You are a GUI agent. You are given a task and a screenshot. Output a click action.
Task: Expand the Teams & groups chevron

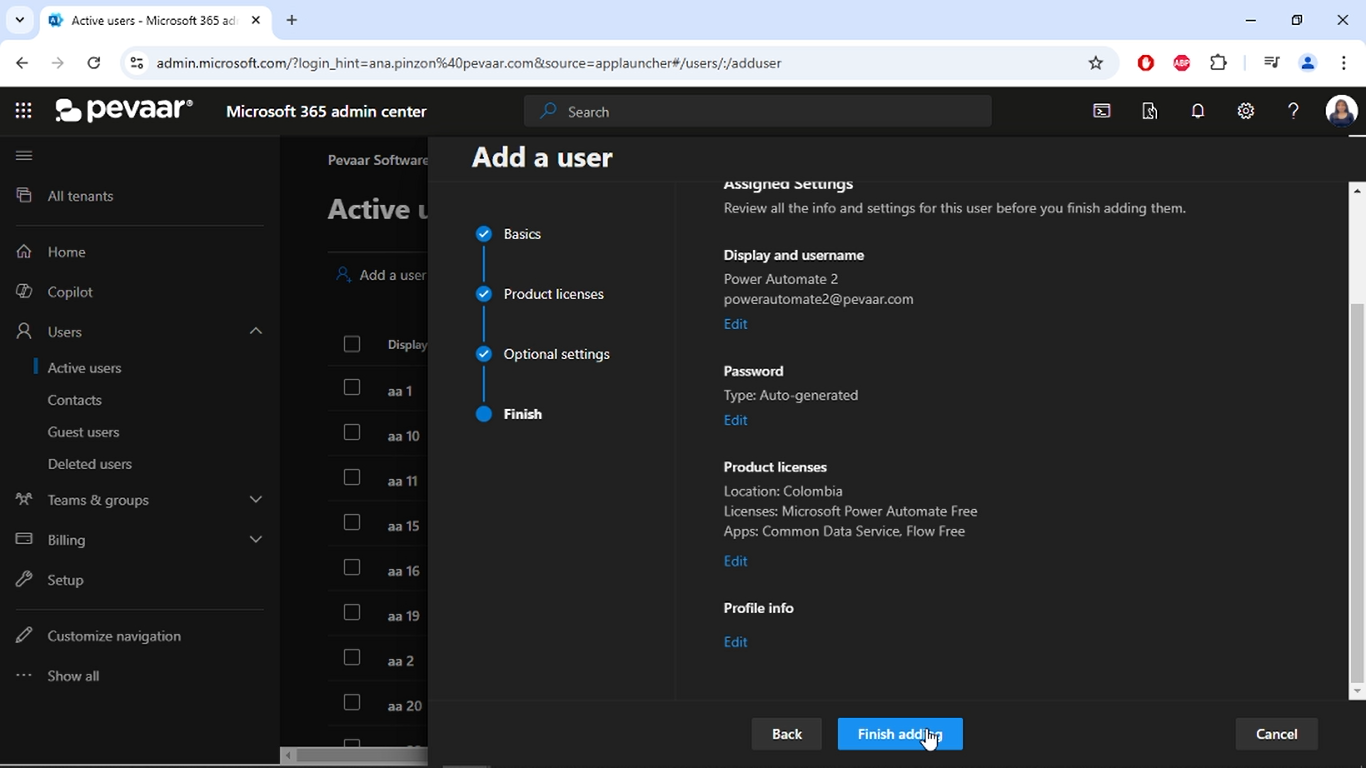pyautogui.click(x=256, y=499)
